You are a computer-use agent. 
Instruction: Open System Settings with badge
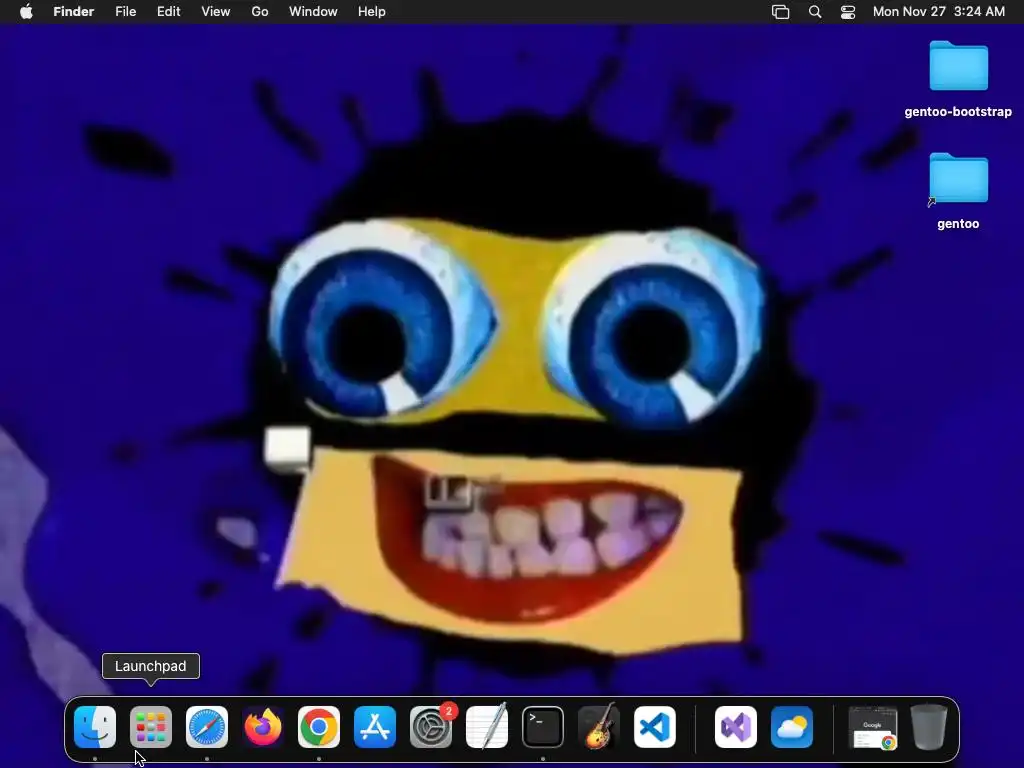pos(431,727)
